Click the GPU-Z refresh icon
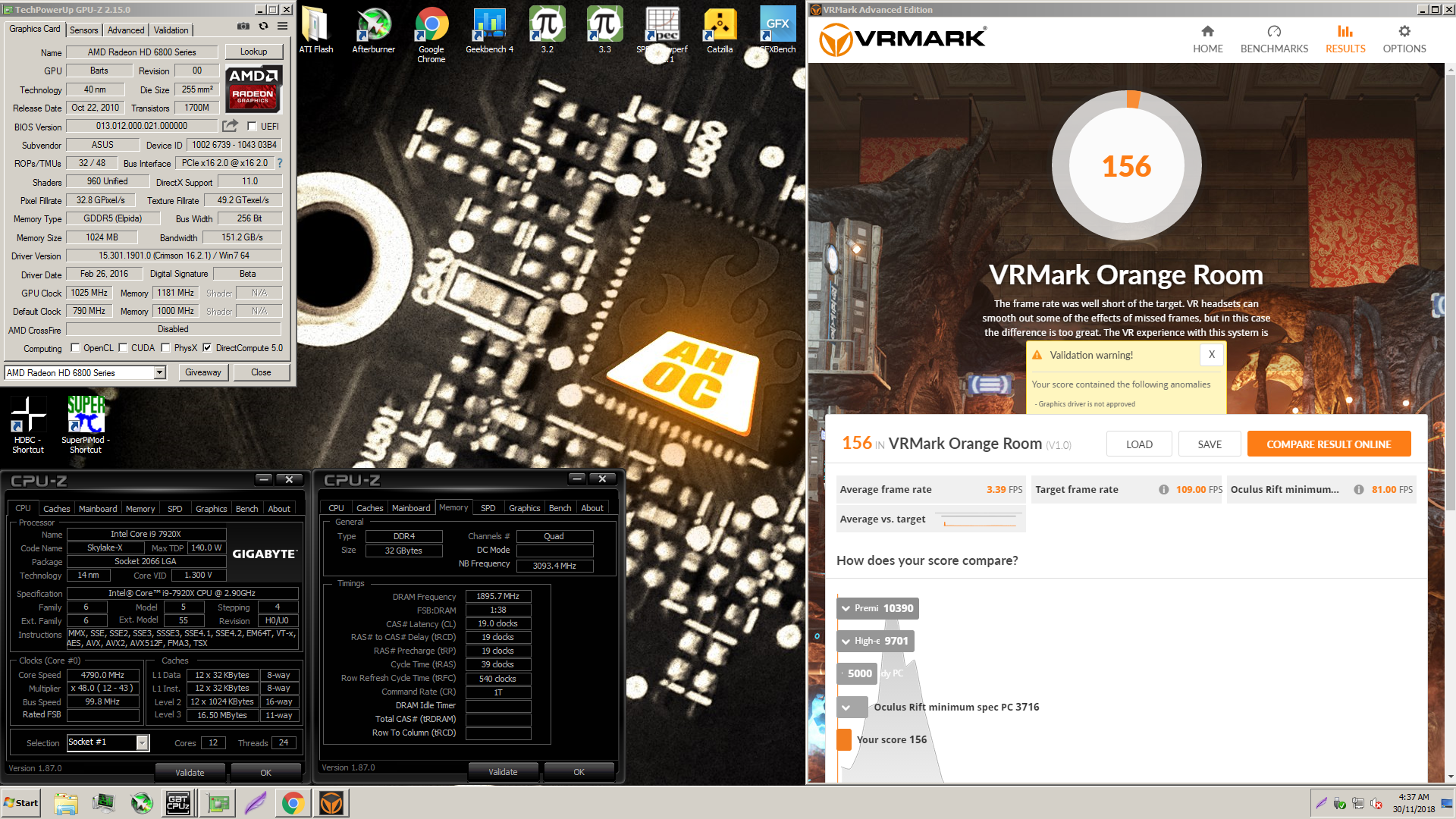Screen dimensions: 1456x819 tap(263, 26)
